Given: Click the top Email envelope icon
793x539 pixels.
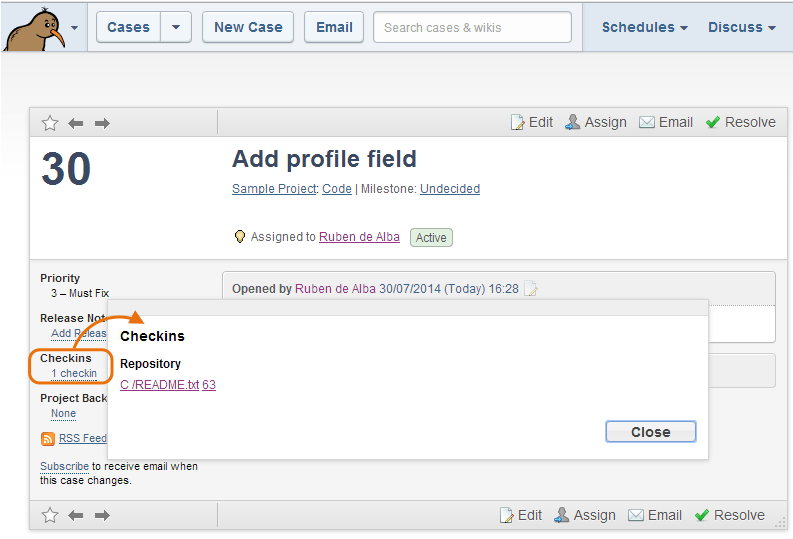Looking at the screenshot, I should click(646, 122).
